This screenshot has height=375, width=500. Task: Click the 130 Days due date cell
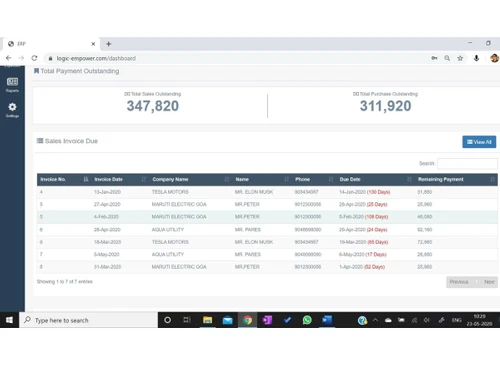point(365,192)
